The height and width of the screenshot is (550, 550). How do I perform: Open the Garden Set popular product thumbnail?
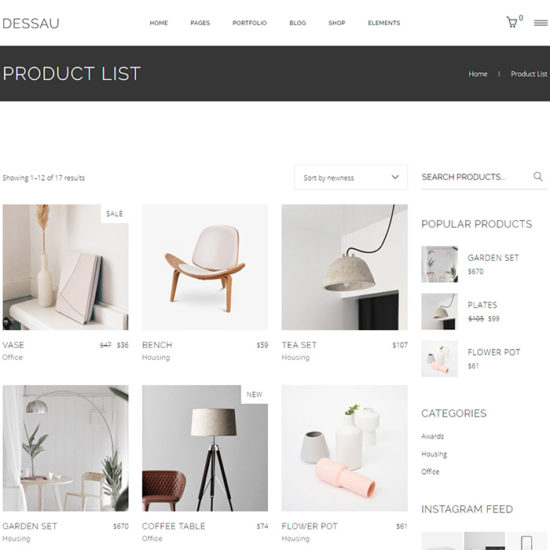tap(440, 264)
